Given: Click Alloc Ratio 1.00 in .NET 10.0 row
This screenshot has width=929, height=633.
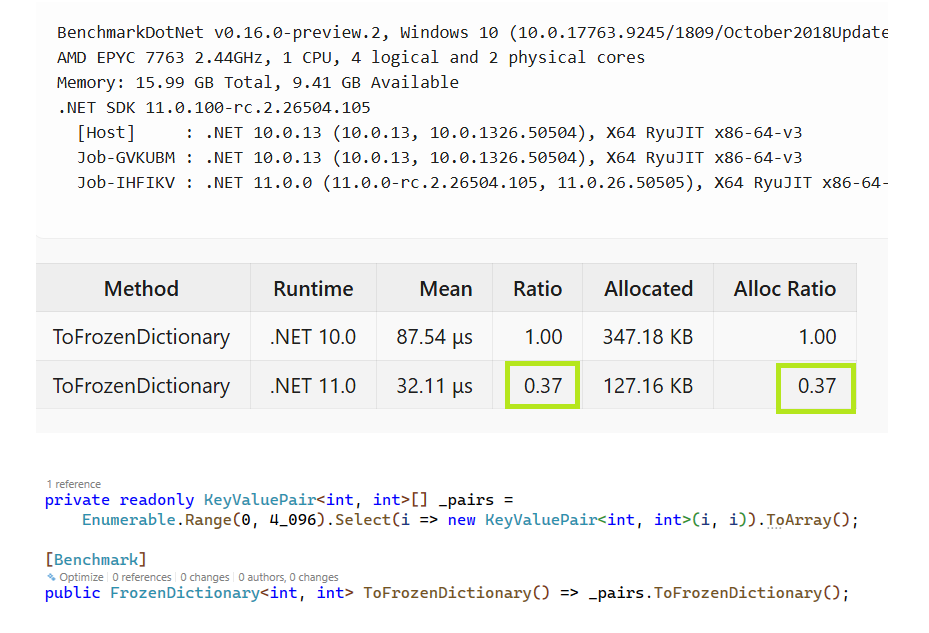Looking at the screenshot, I should pos(818,337).
